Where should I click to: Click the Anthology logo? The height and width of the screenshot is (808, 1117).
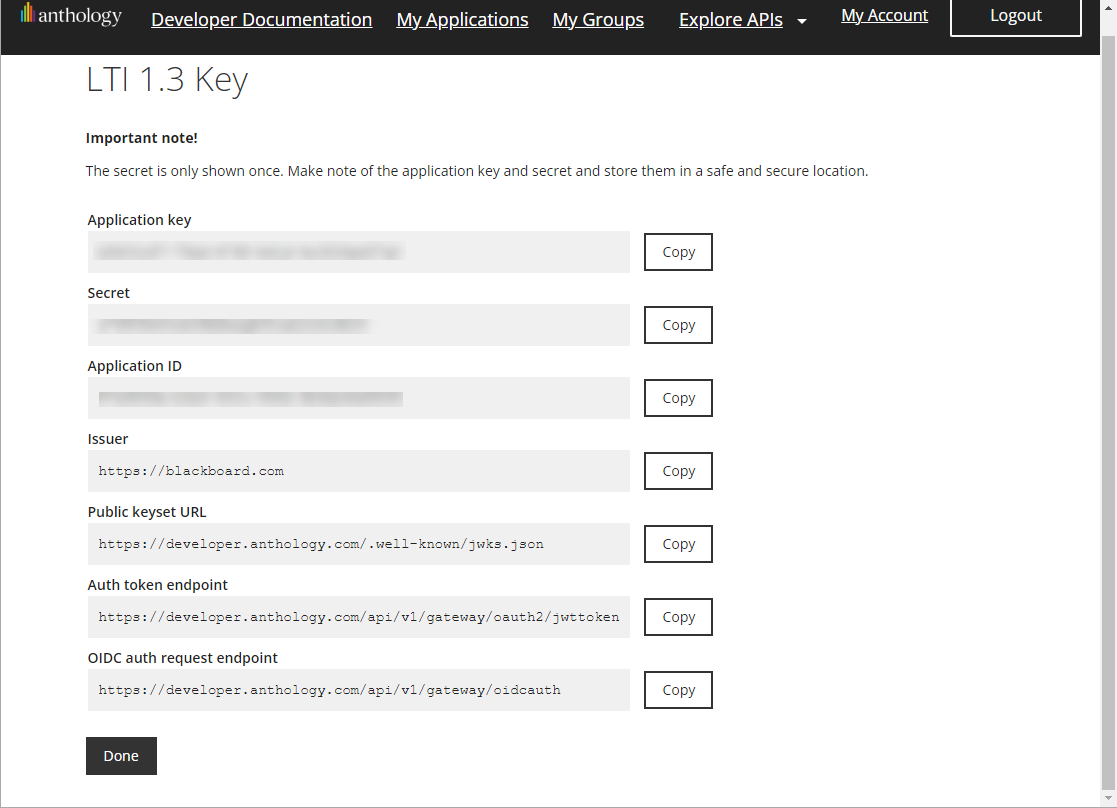point(71,14)
